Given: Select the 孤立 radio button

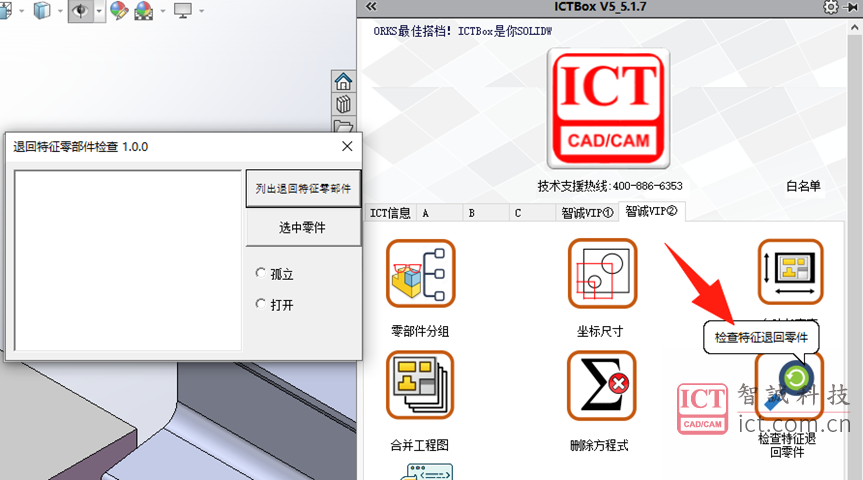Looking at the screenshot, I should [262, 273].
